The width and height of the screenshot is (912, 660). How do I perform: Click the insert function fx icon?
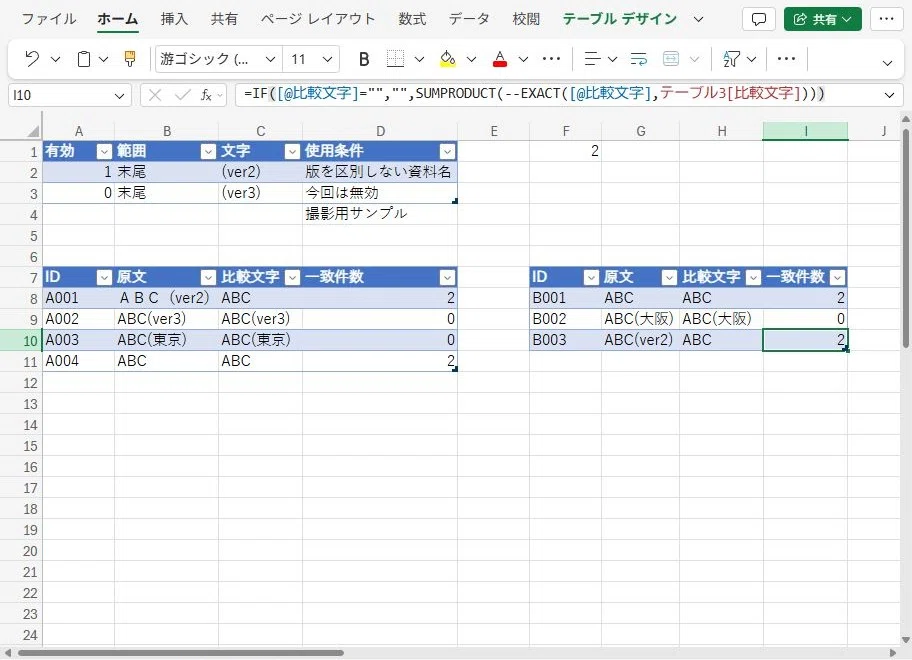(206, 95)
